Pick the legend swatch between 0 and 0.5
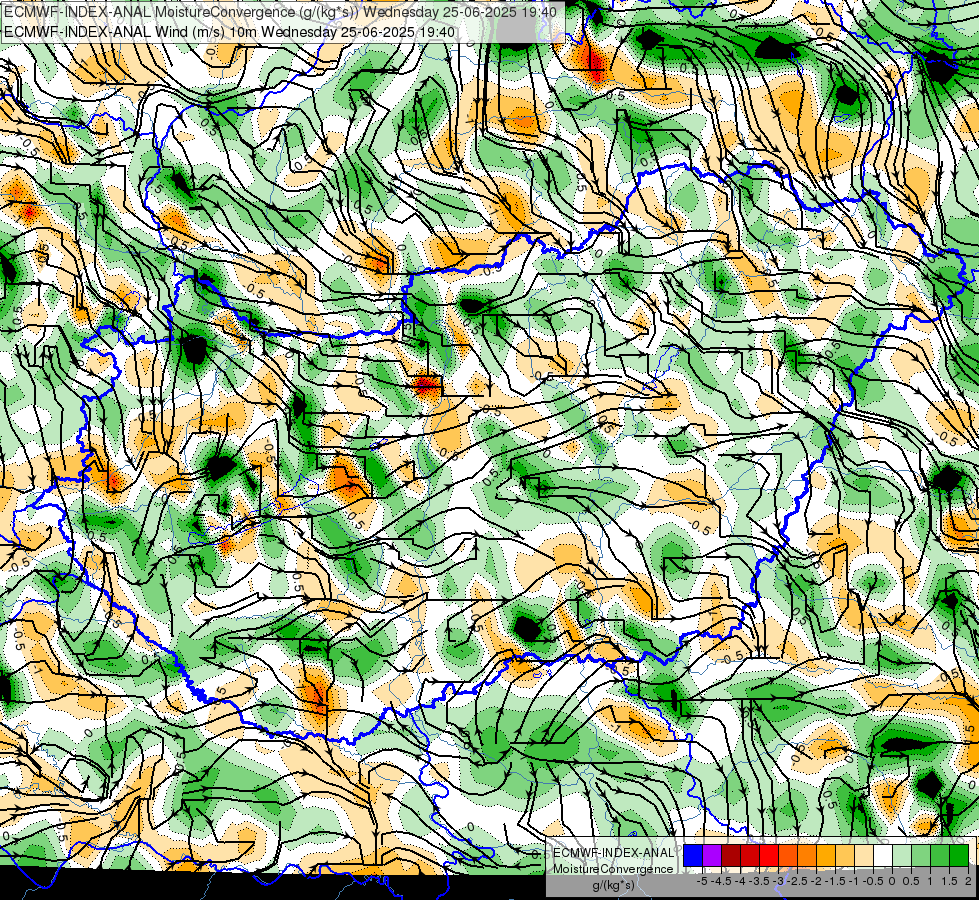979x900 pixels. 902,856
